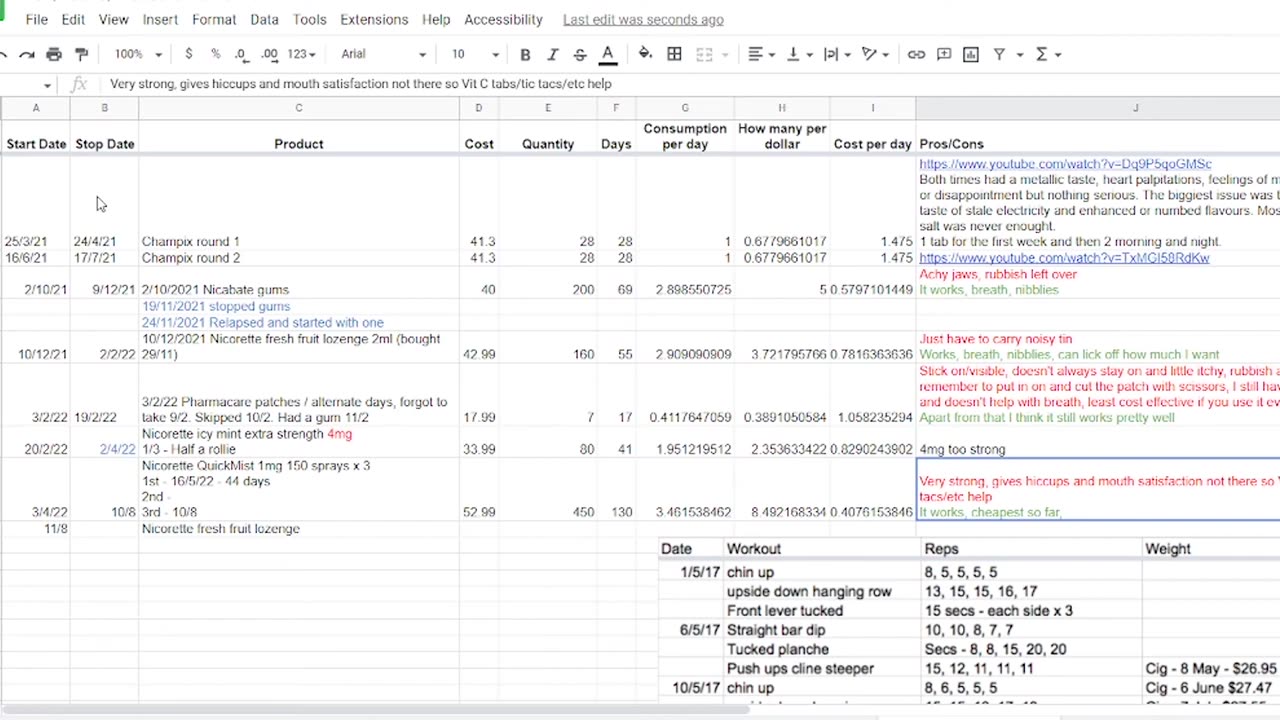Open the borders tool

pos(674,54)
